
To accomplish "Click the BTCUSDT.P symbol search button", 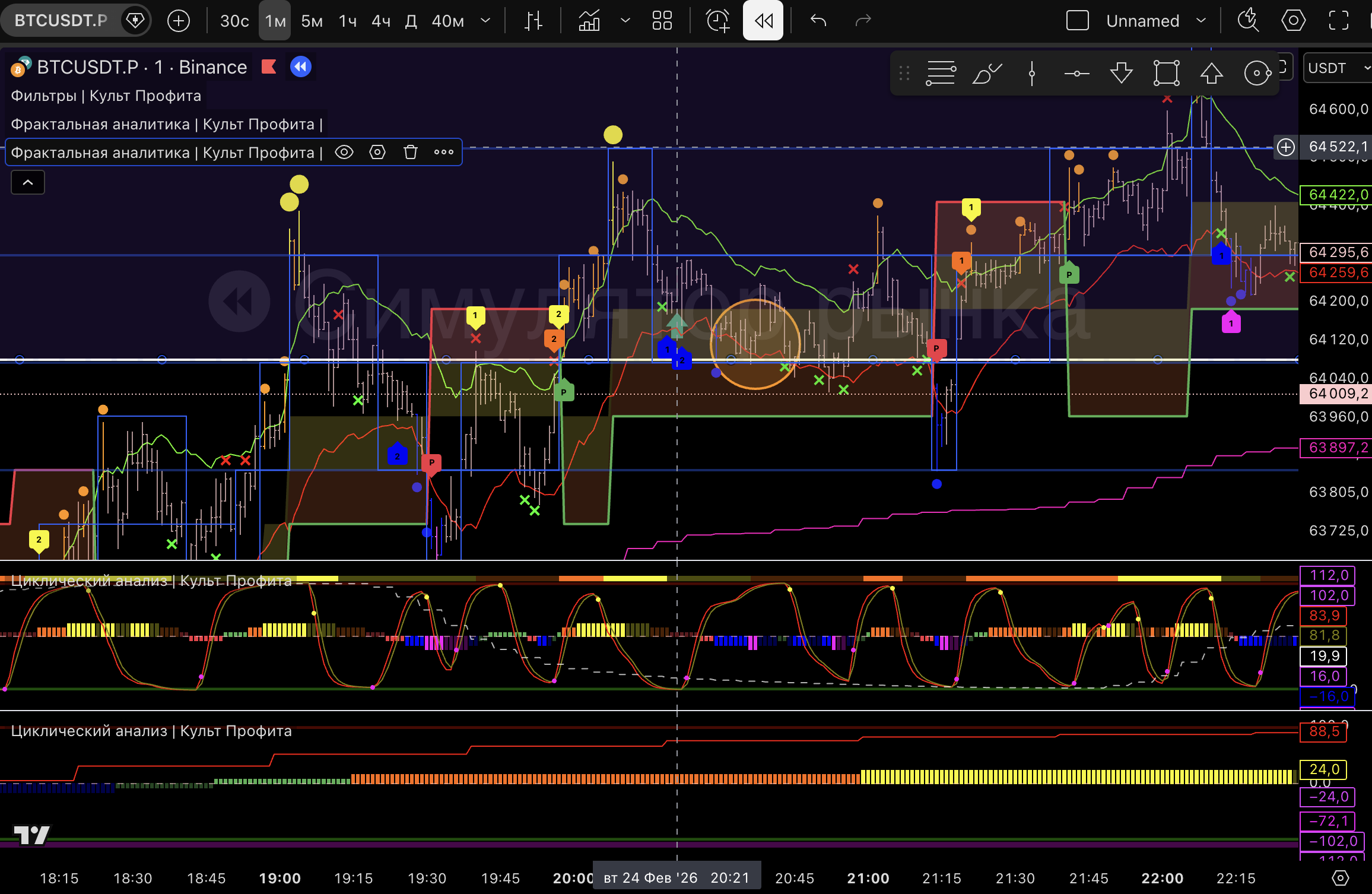I will [61, 21].
